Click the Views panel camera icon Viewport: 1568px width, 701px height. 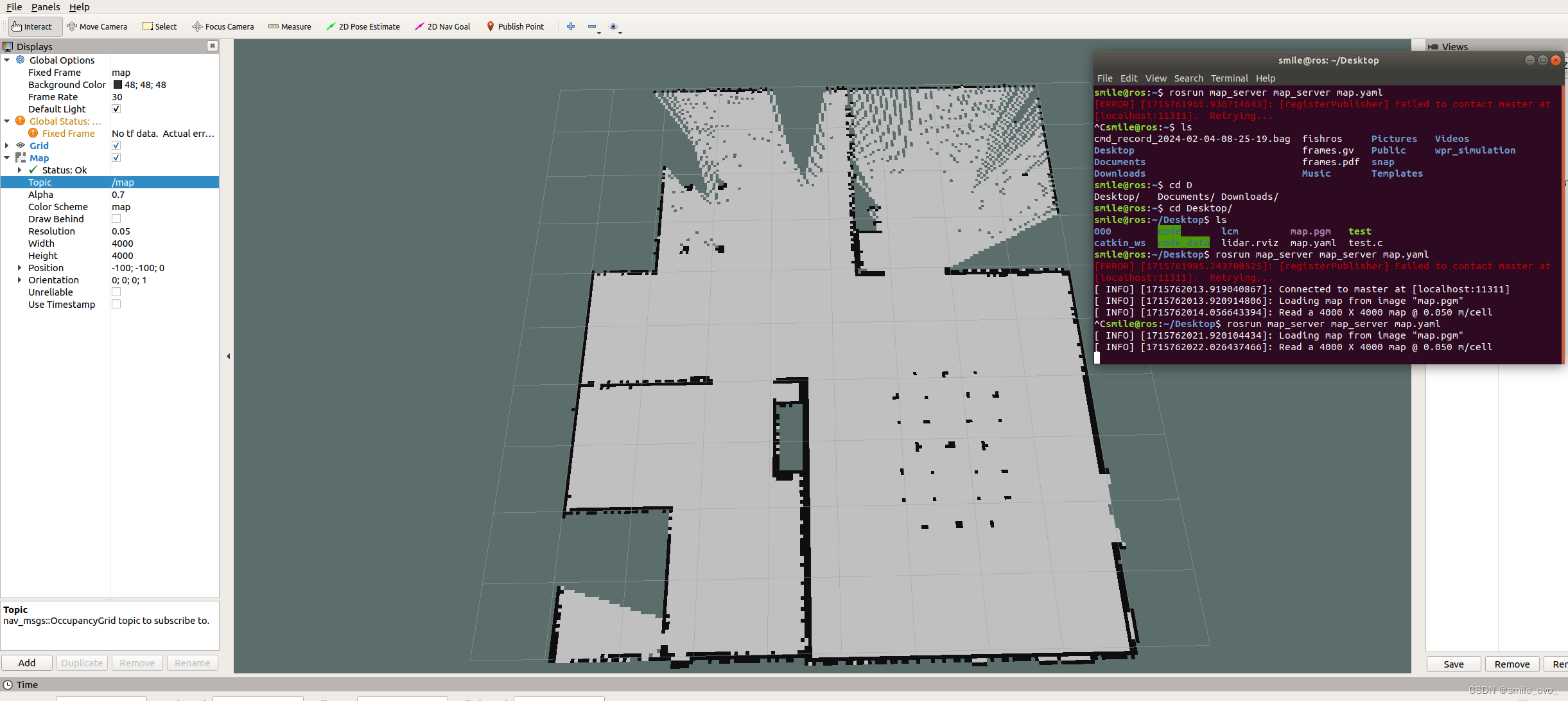[1433, 46]
